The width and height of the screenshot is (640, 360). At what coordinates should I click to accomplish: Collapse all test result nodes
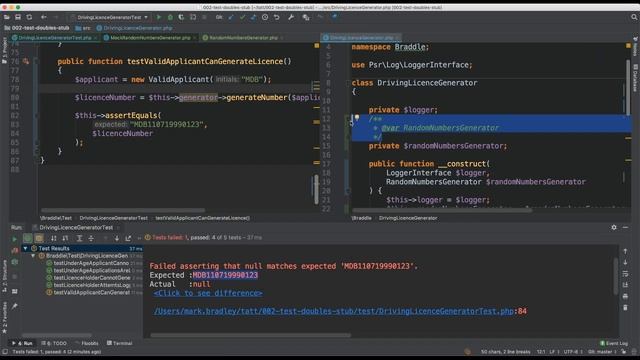91,238
